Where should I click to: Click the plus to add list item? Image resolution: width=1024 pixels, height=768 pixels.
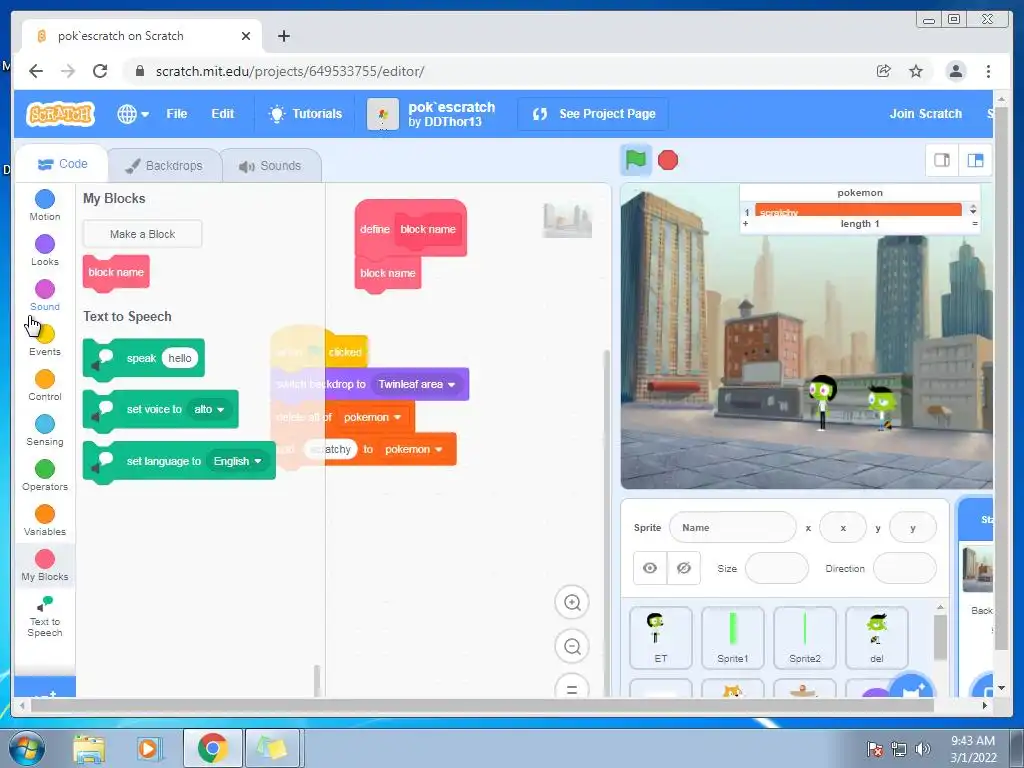pos(745,223)
